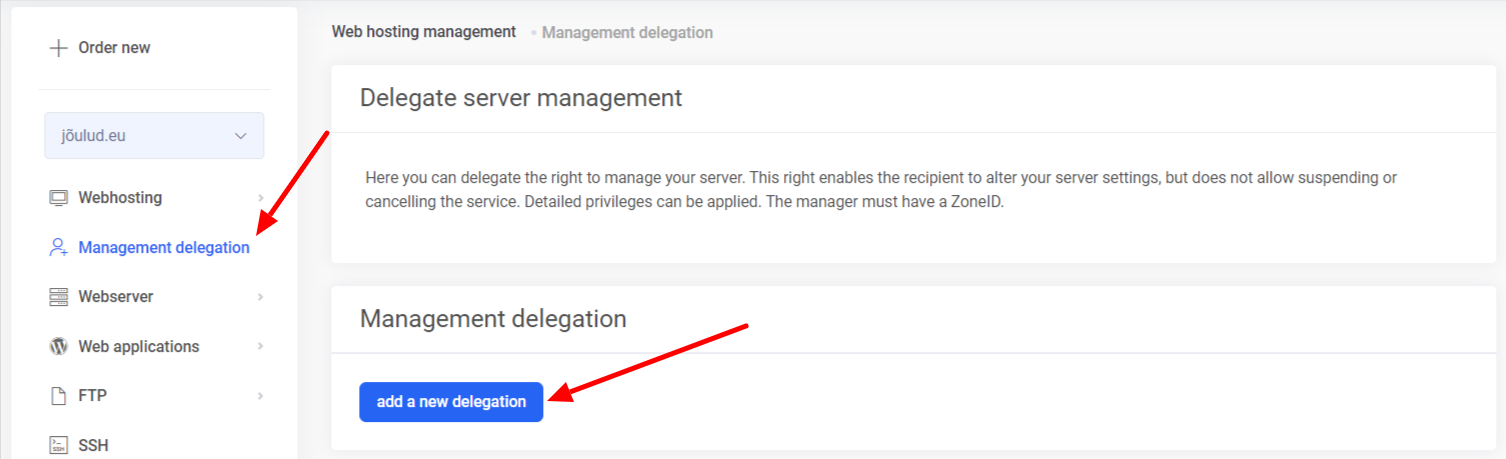Click the Management delegation breadcrumb
Screen dimensions: 1506x459
(x=627, y=33)
